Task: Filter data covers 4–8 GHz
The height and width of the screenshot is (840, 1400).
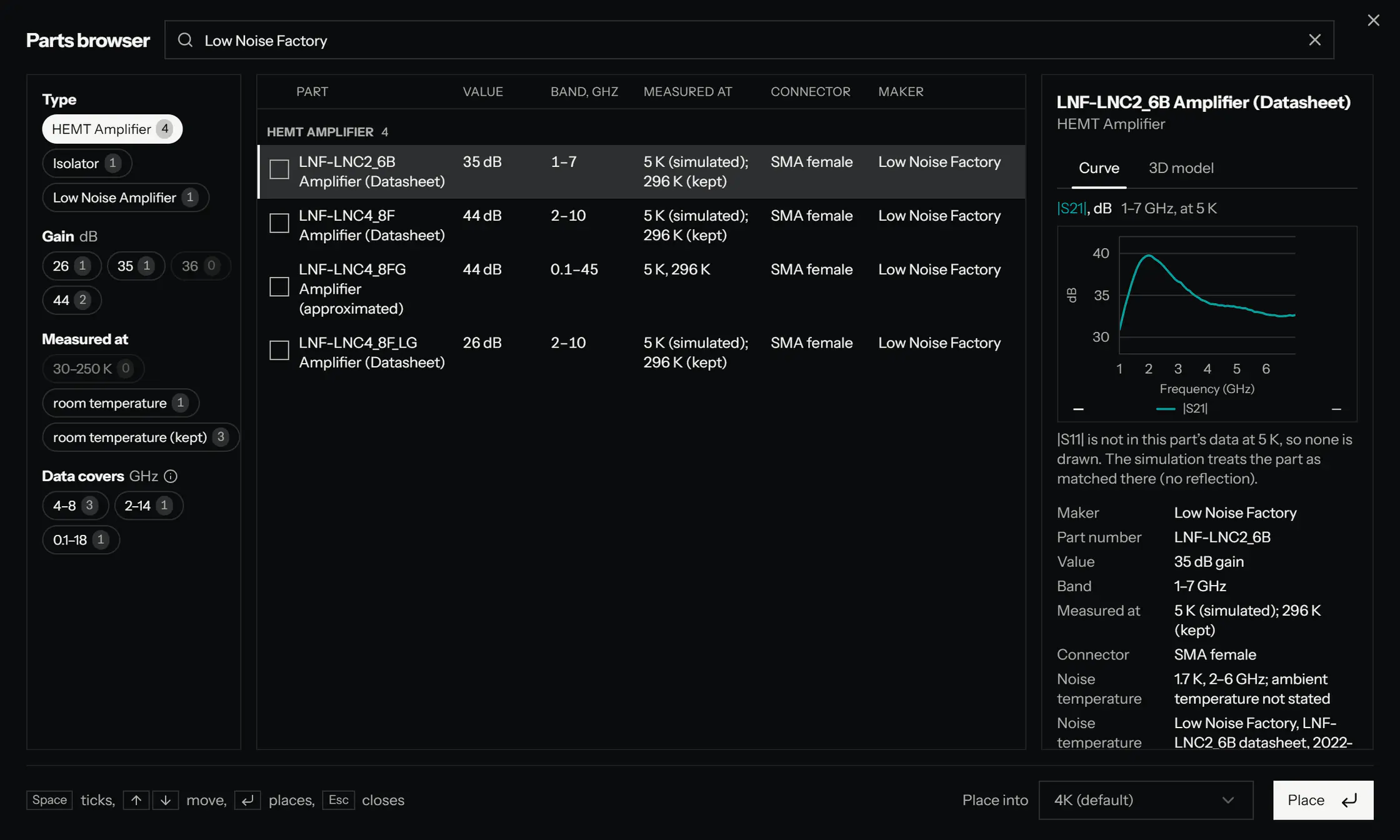Action: [x=75, y=505]
